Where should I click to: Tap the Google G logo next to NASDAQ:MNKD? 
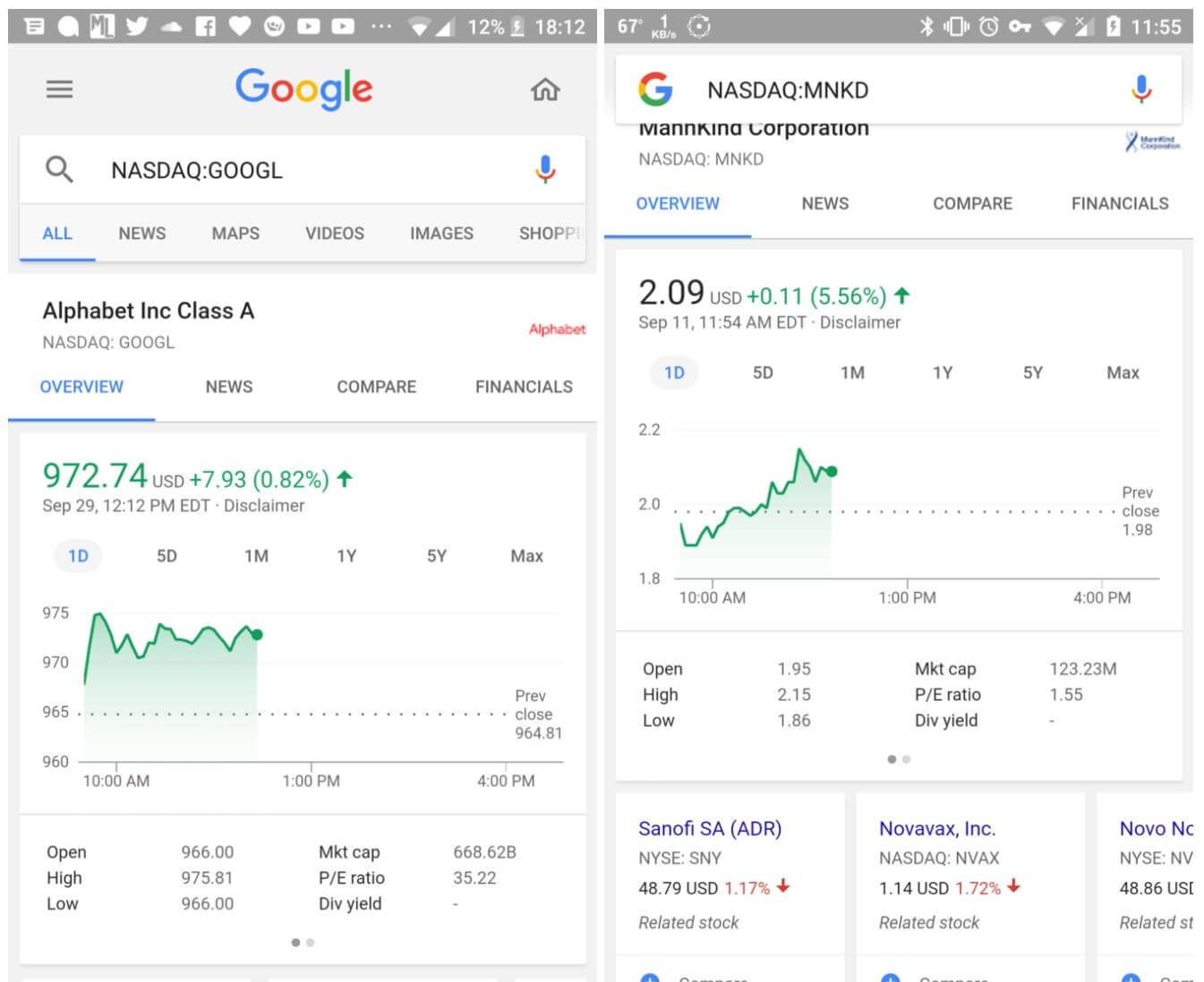tap(655, 90)
